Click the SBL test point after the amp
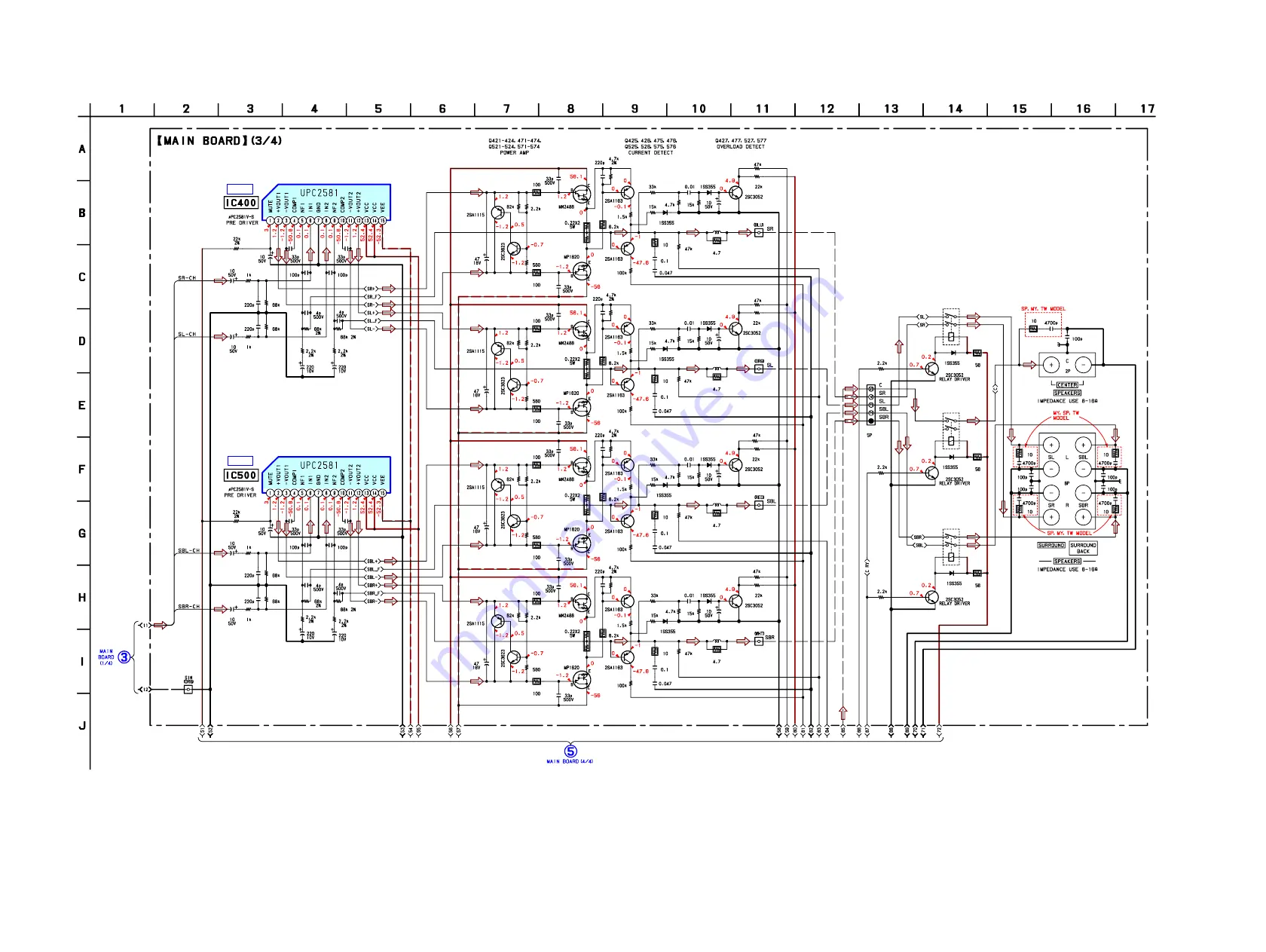The width and height of the screenshot is (1266, 952). (759, 505)
